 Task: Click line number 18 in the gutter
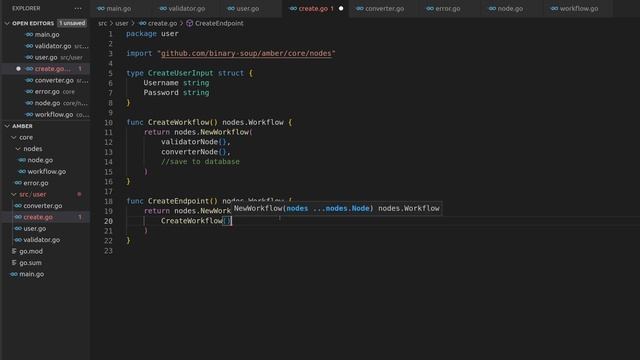pyautogui.click(x=109, y=201)
